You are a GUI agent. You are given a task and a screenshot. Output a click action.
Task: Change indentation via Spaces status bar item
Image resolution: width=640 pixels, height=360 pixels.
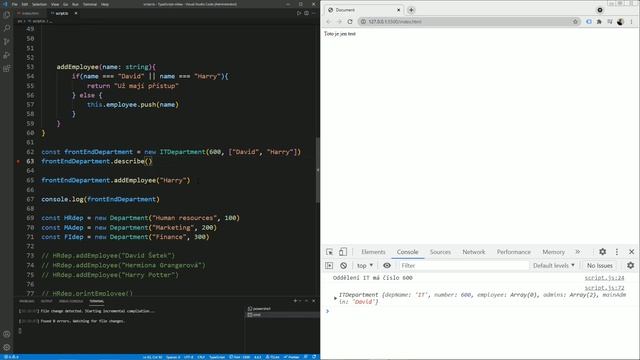173,357
